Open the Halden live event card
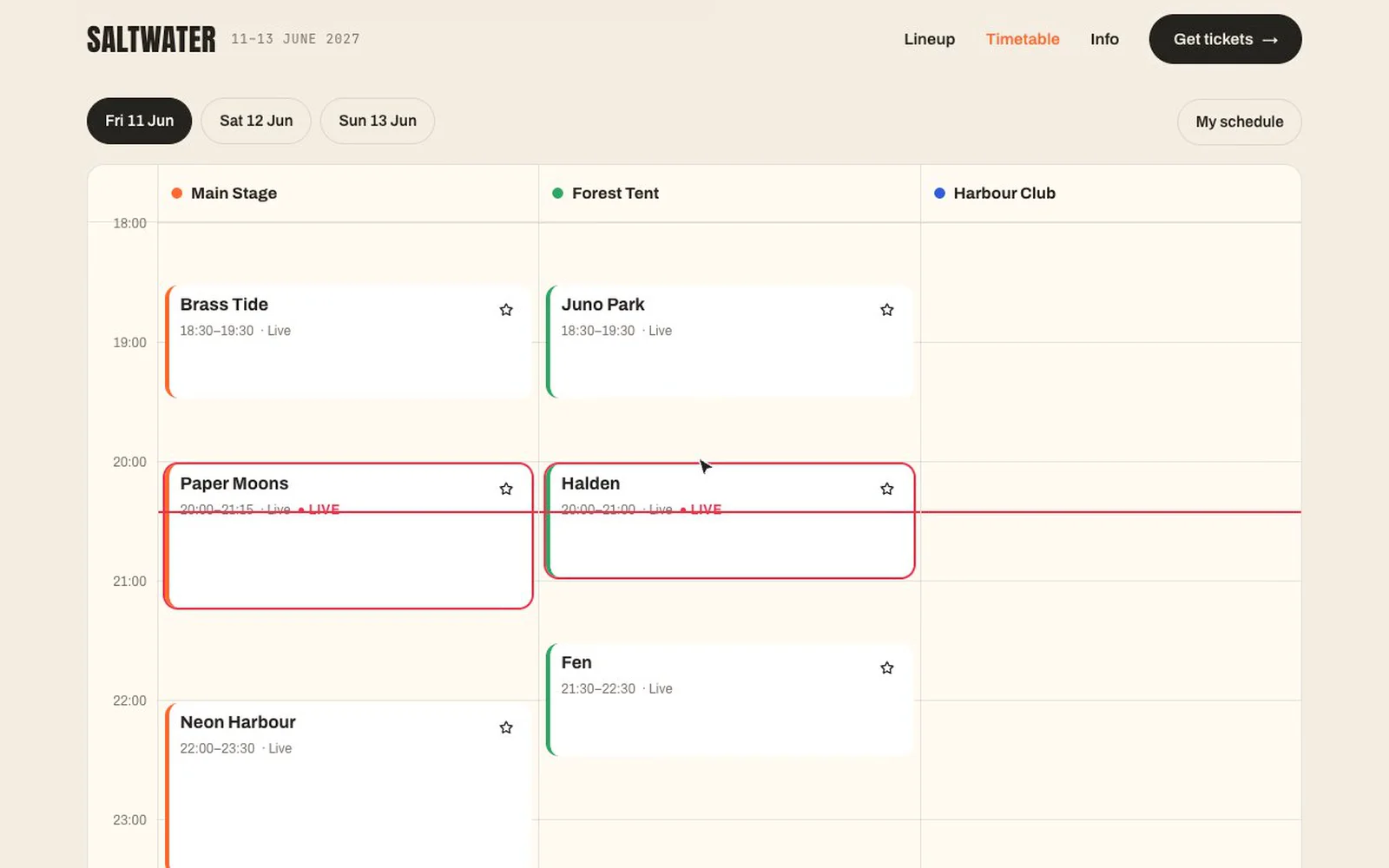1389x868 pixels. 729,521
